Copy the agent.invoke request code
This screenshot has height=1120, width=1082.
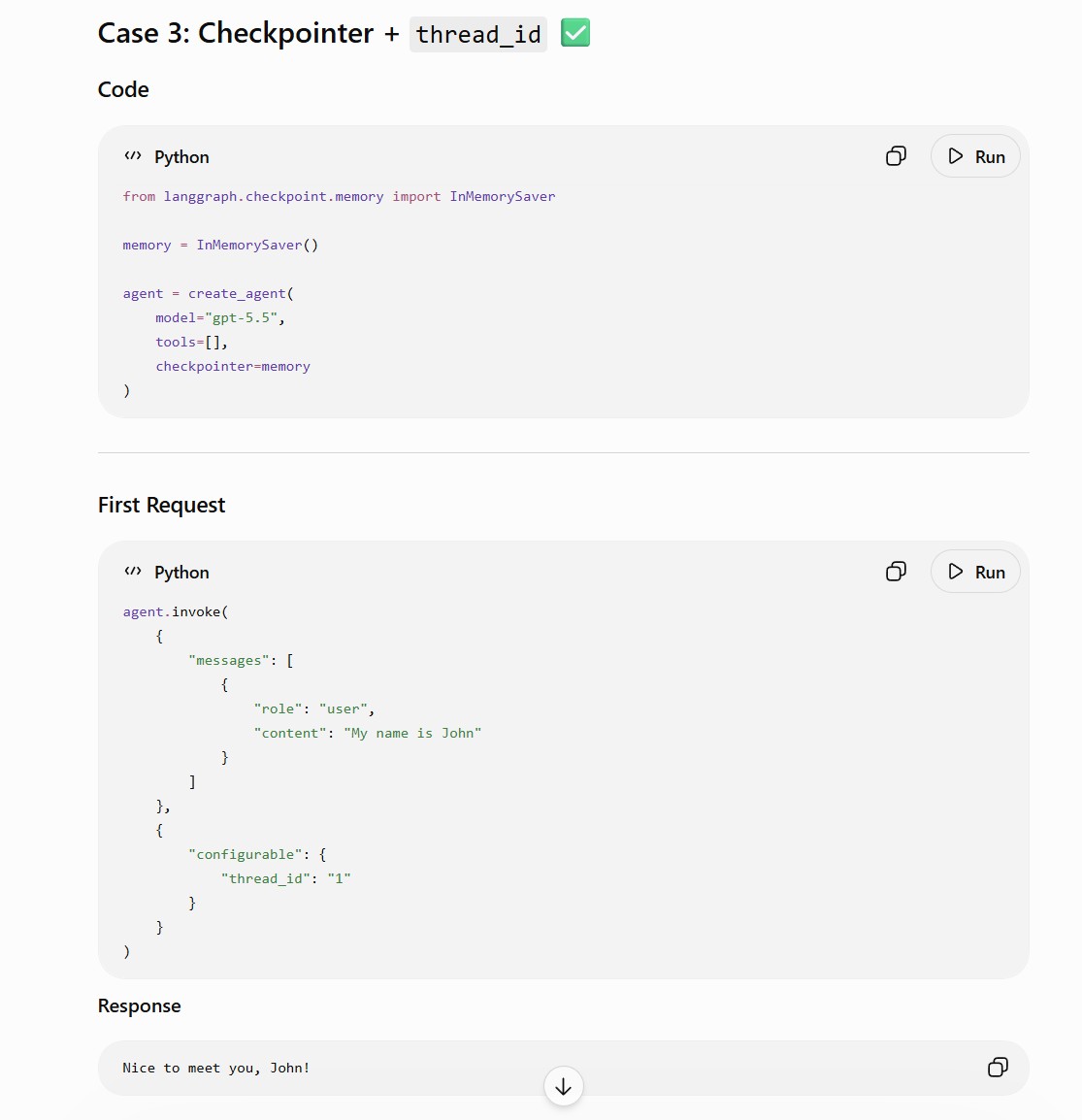[896, 572]
